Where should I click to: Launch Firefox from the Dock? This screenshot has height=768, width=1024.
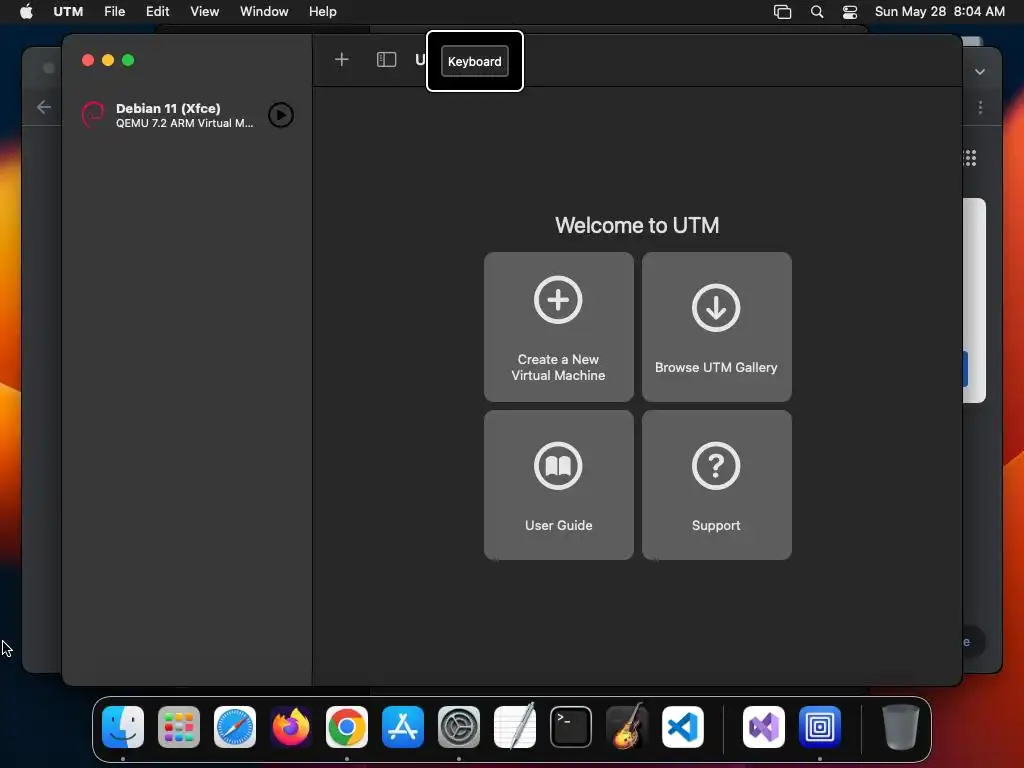pyautogui.click(x=291, y=726)
